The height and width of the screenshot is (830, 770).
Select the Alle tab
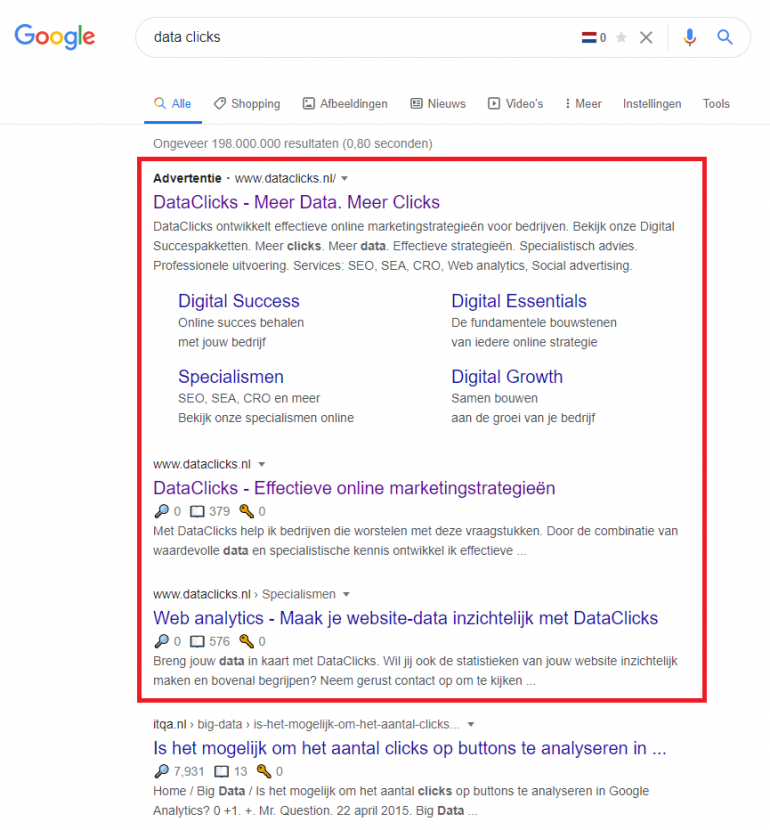(x=173, y=104)
